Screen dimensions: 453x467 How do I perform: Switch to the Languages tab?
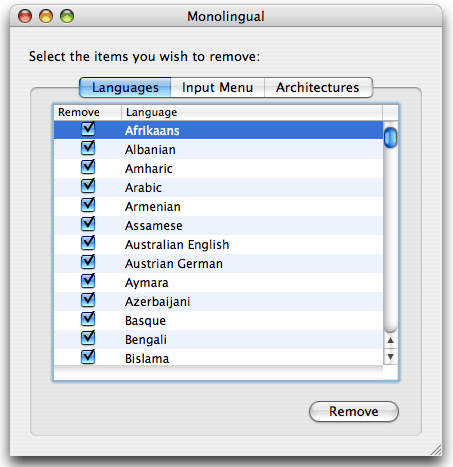(x=125, y=88)
